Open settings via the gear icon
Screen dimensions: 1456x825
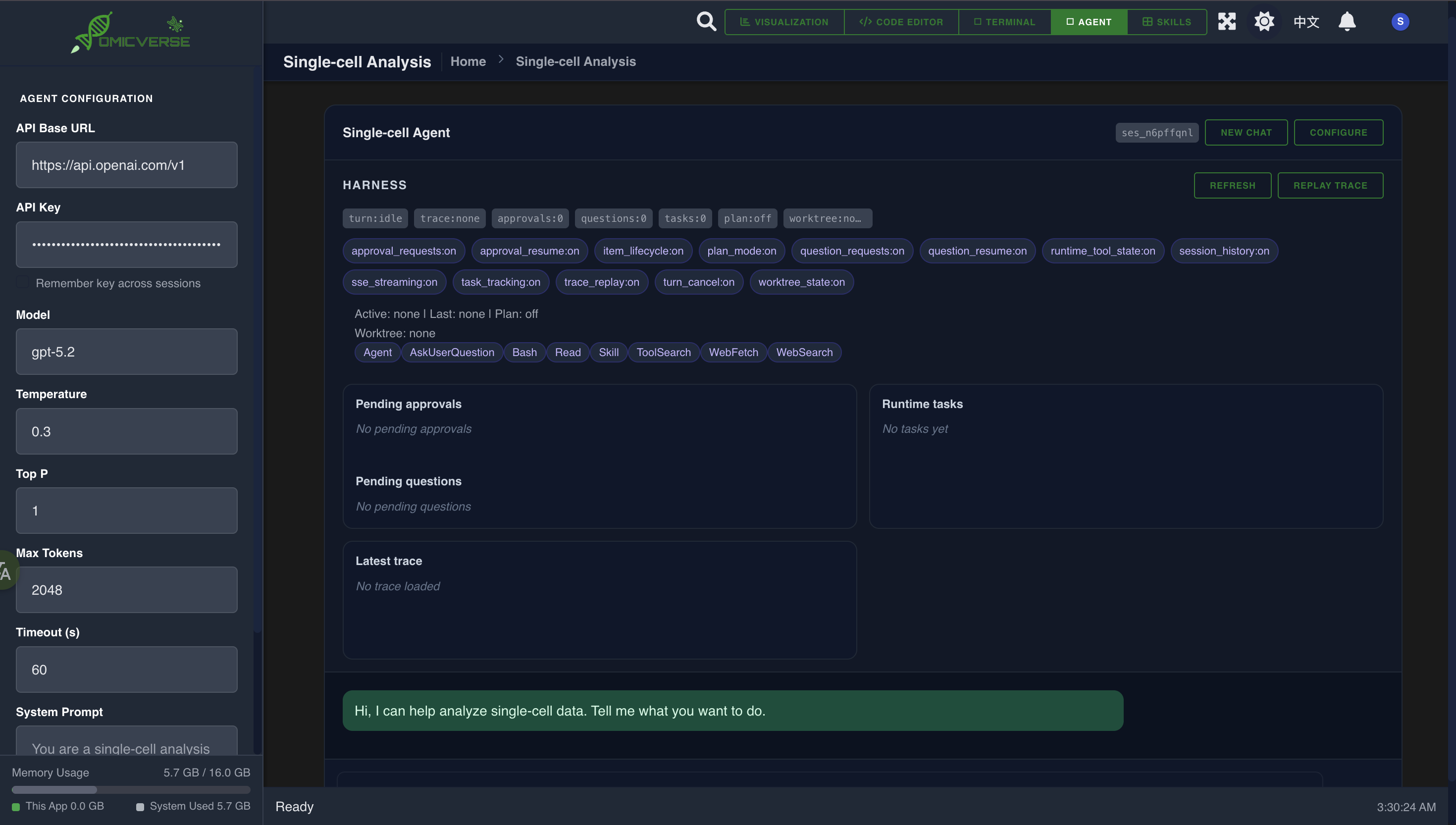point(1264,21)
